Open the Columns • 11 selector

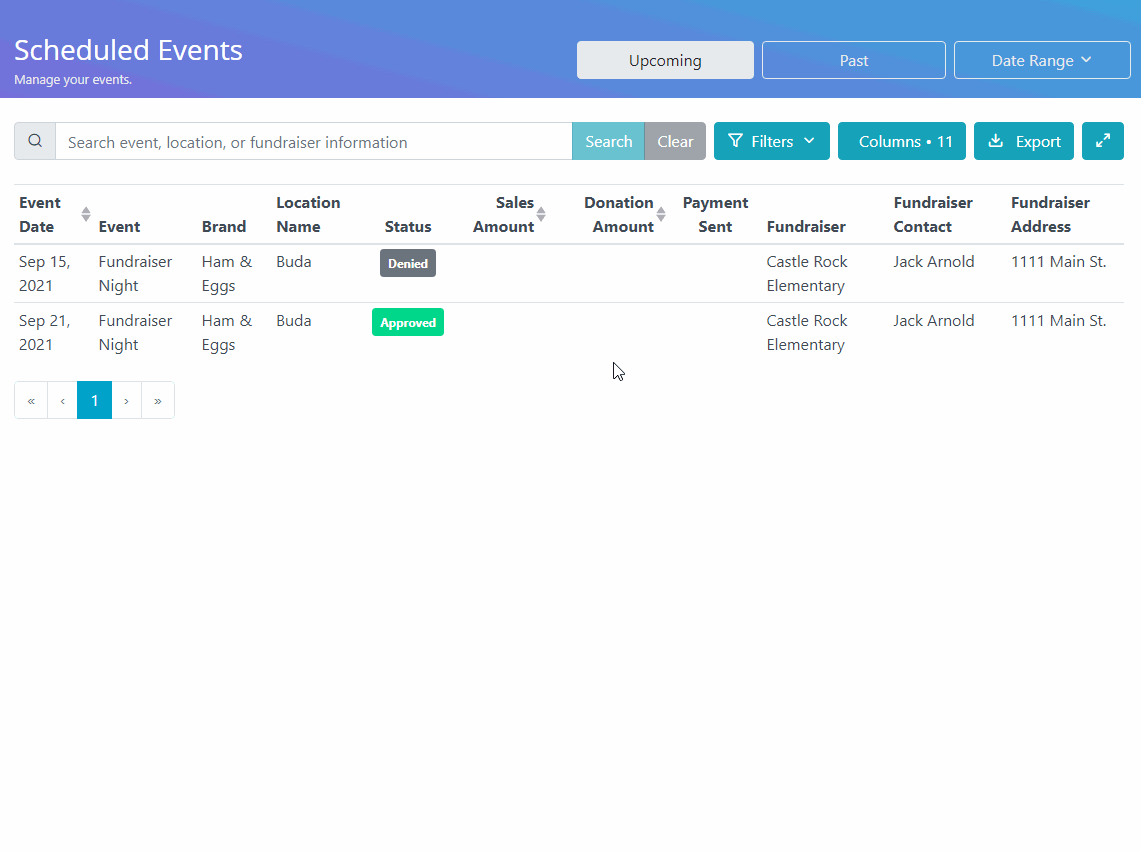[902, 141]
